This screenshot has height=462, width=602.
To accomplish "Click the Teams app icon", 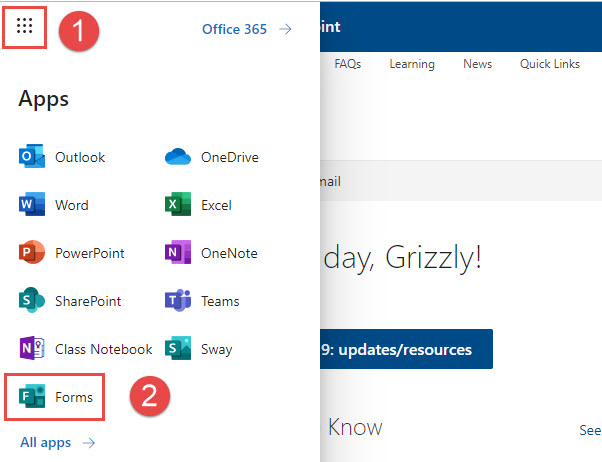I will [x=178, y=300].
